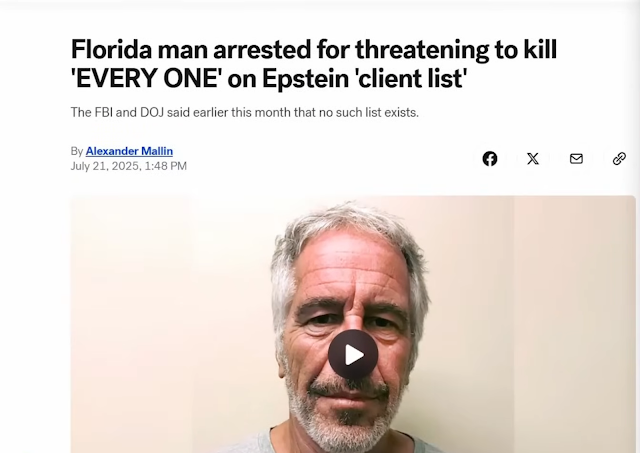The width and height of the screenshot is (640, 453).
Task: Email this article via envelope icon
Action: point(576,158)
